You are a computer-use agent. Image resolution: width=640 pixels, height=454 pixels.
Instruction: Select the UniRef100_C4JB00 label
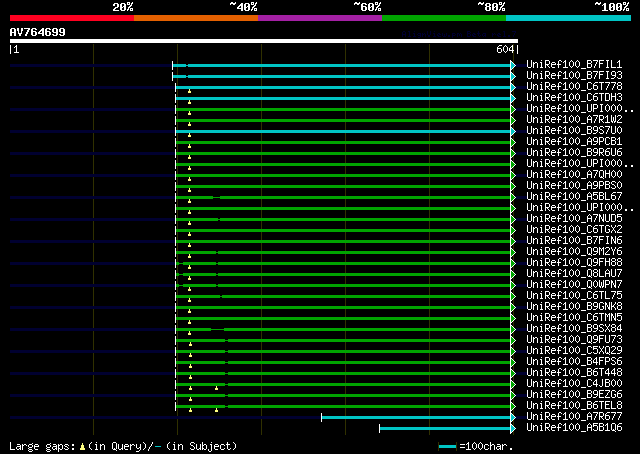pyautogui.click(x=574, y=384)
